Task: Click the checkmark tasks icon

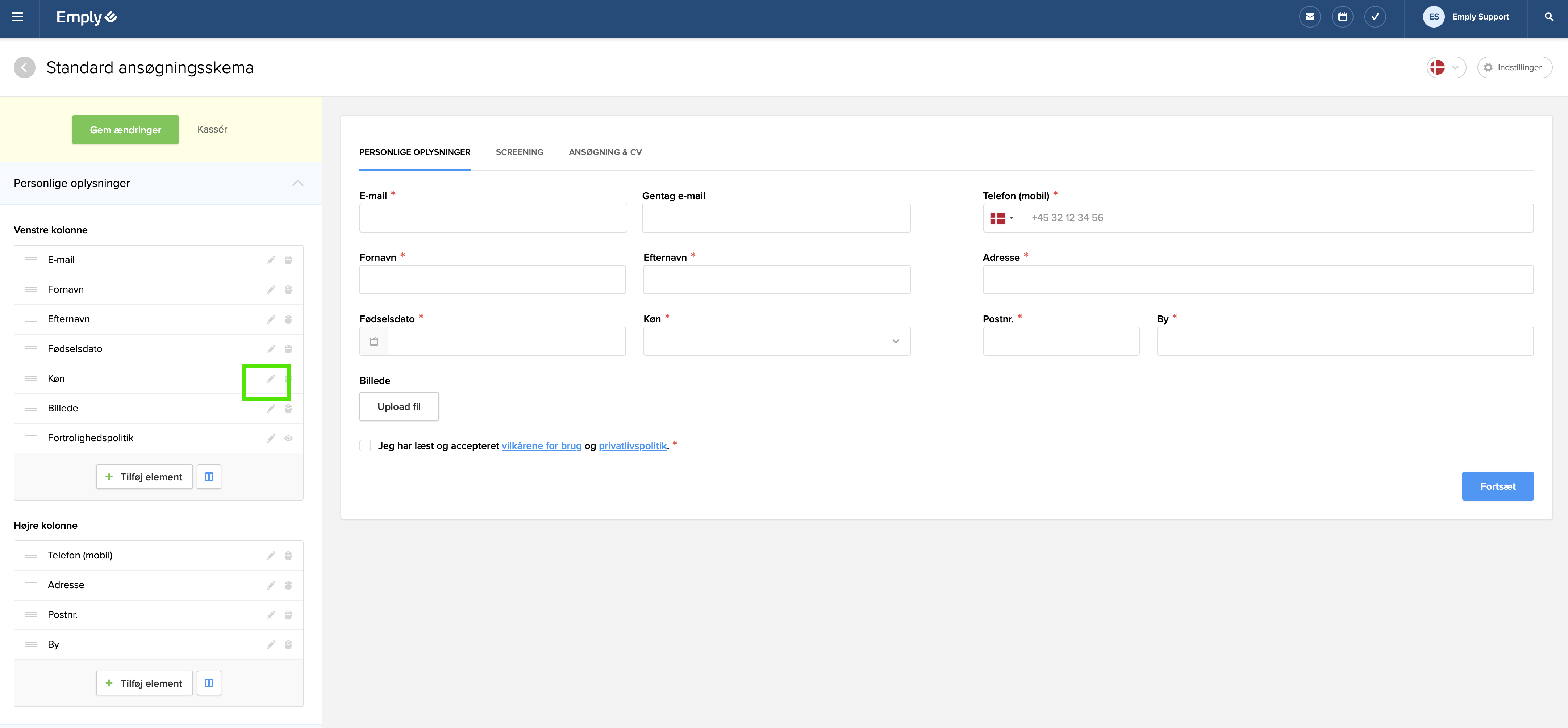Action: pos(1375,17)
